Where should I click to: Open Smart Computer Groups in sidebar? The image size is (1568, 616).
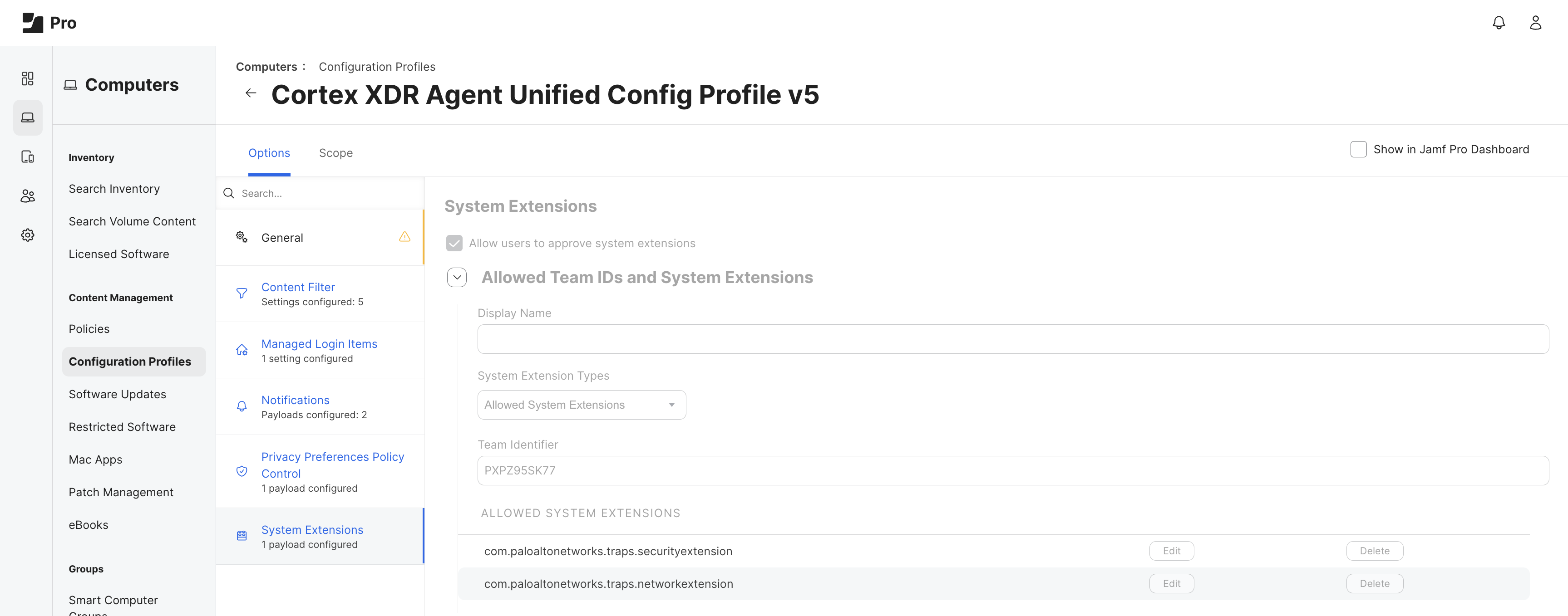(x=113, y=605)
